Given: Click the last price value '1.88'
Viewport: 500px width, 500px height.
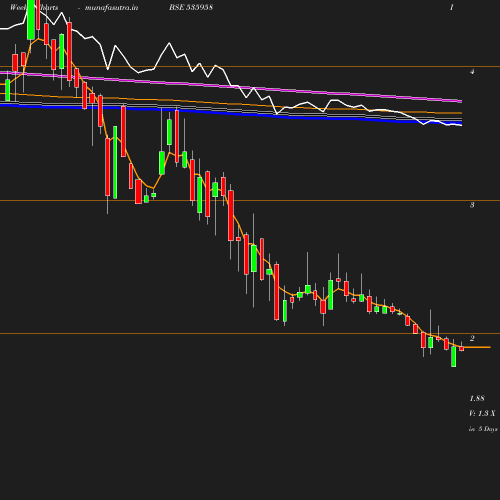Looking at the screenshot, I should point(477,398).
